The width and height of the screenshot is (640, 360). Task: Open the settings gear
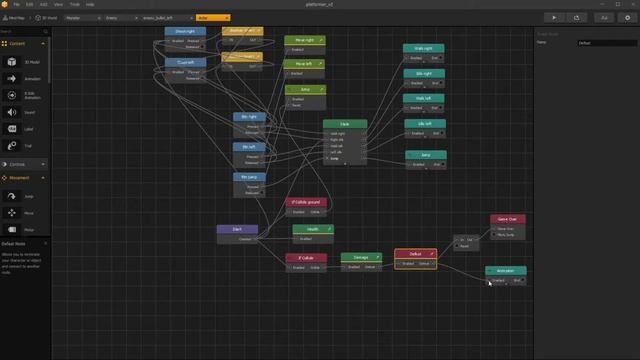627,18
